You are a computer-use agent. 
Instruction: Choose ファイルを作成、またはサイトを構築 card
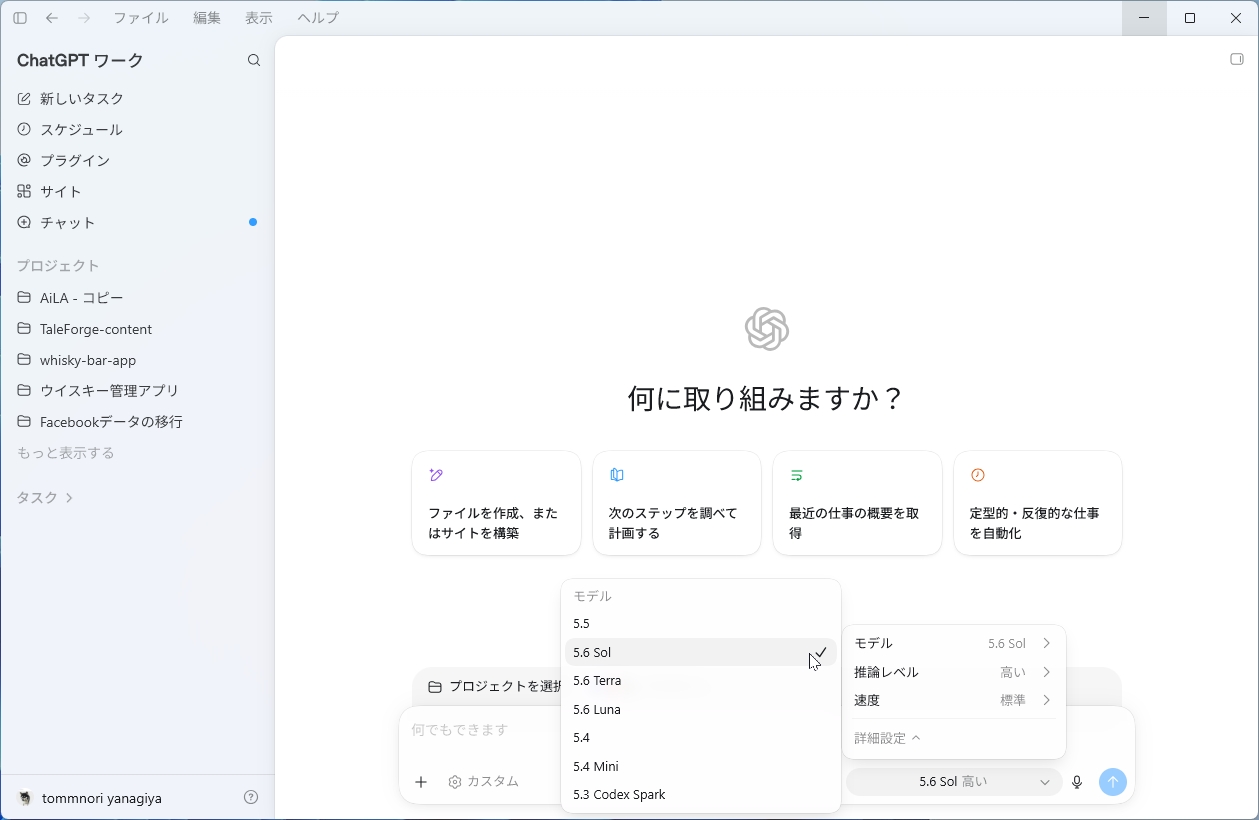496,503
